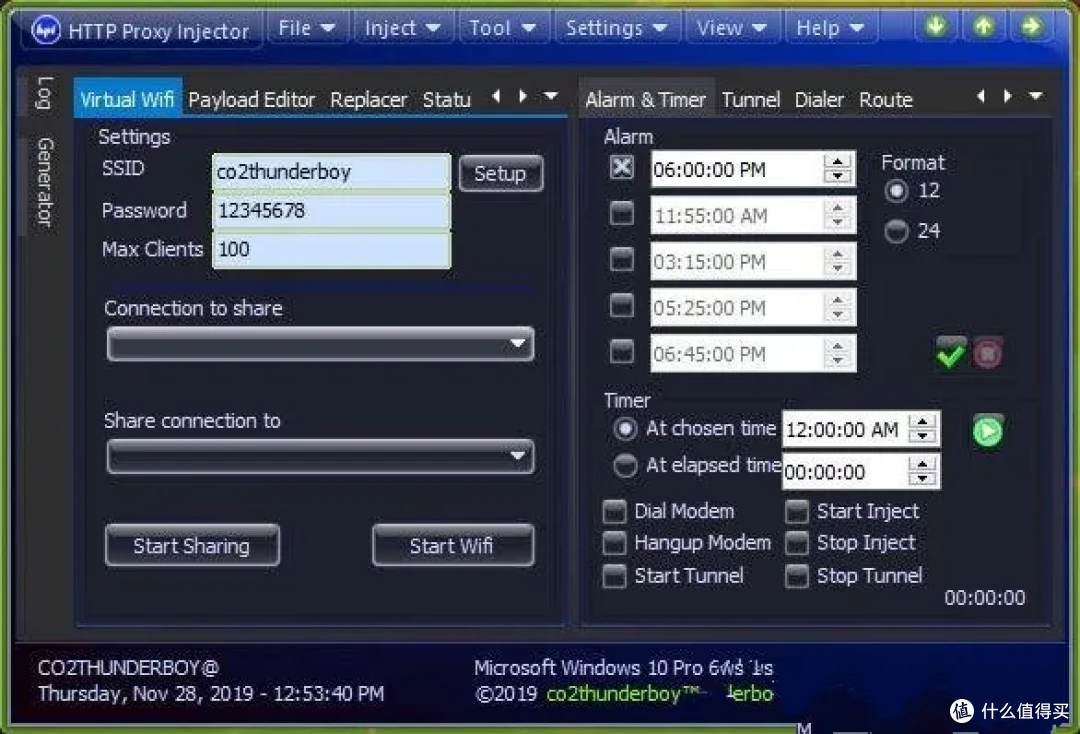Click the Setup button
1080x734 pixels.
pyautogui.click(x=501, y=173)
